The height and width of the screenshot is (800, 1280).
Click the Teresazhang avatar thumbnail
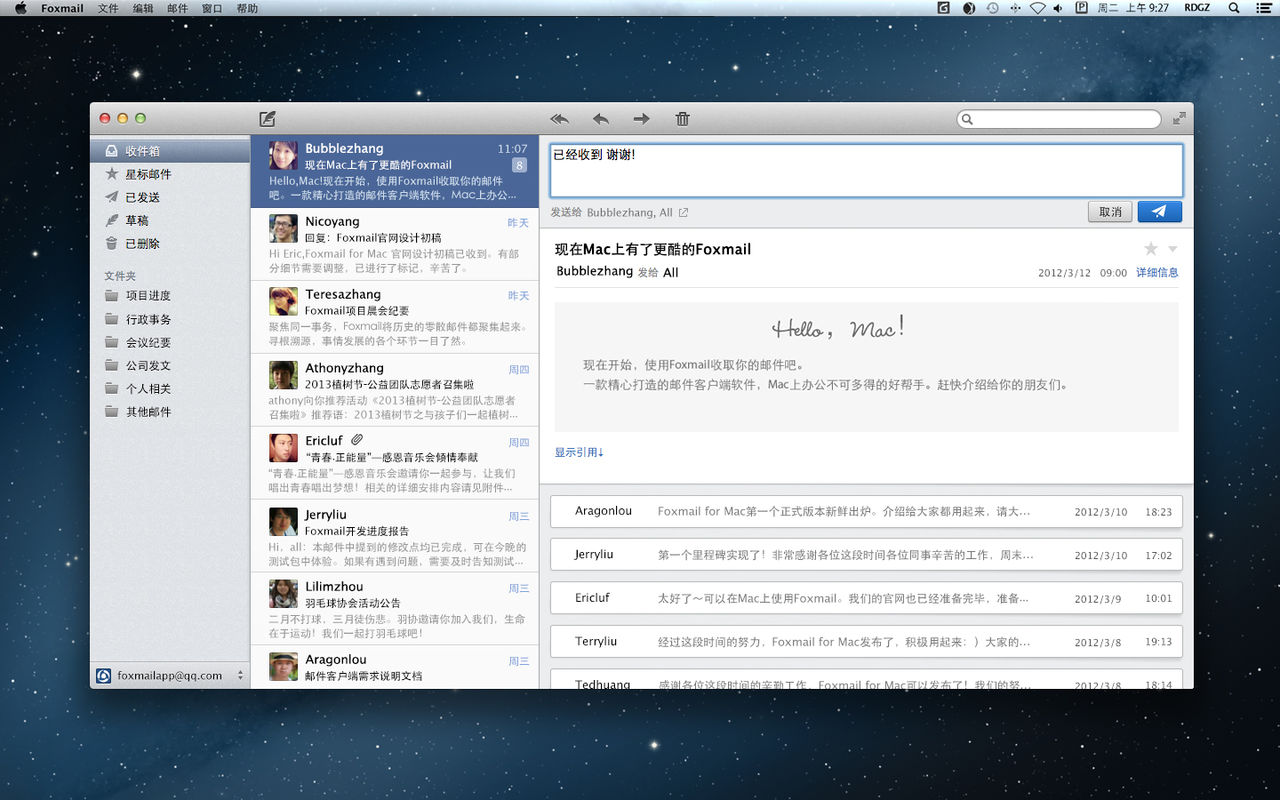click(283, 301)
